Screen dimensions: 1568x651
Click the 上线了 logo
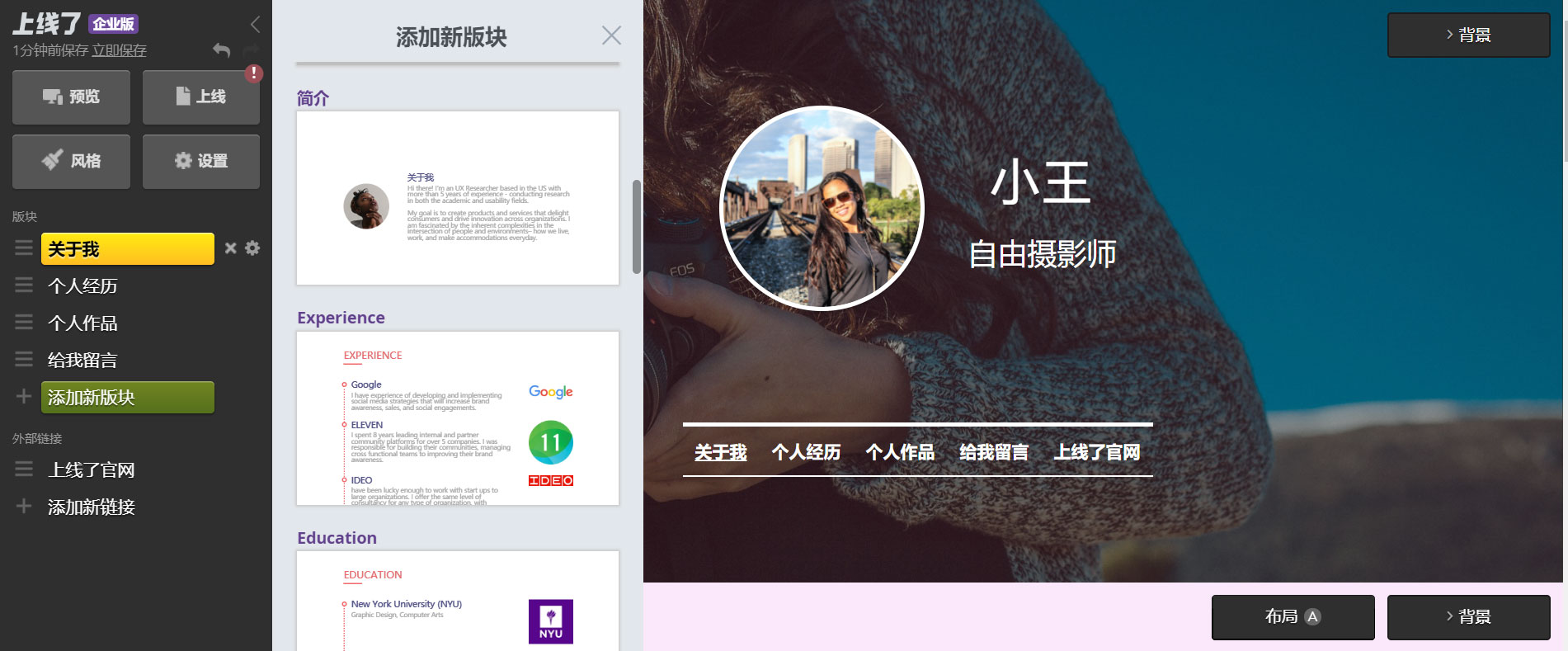point(47,24)
